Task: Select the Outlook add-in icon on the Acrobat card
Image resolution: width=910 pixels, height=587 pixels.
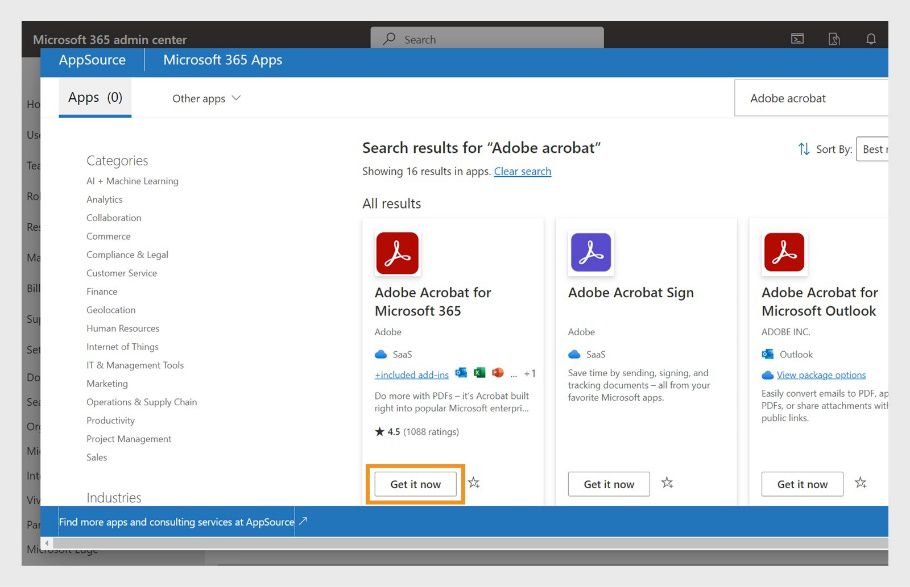Action: click(461, 372)
